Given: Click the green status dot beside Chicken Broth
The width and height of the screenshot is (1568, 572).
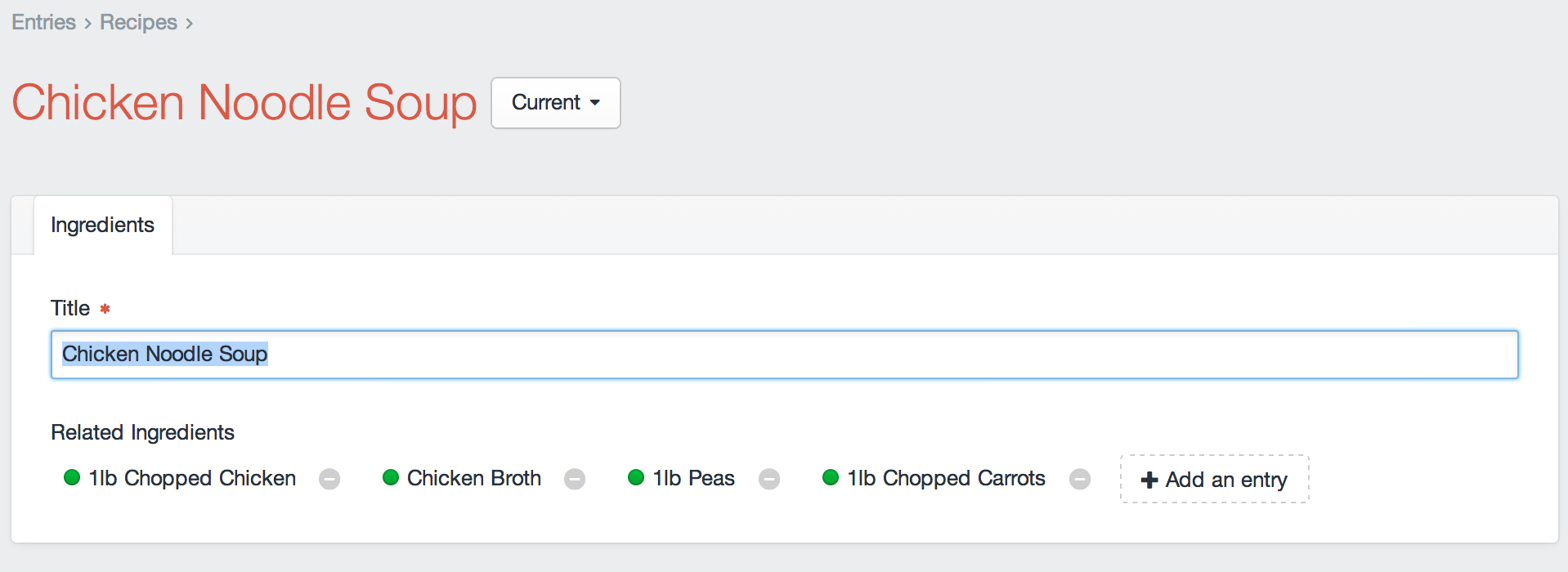Looking at the screenshot, I should 391,477.
